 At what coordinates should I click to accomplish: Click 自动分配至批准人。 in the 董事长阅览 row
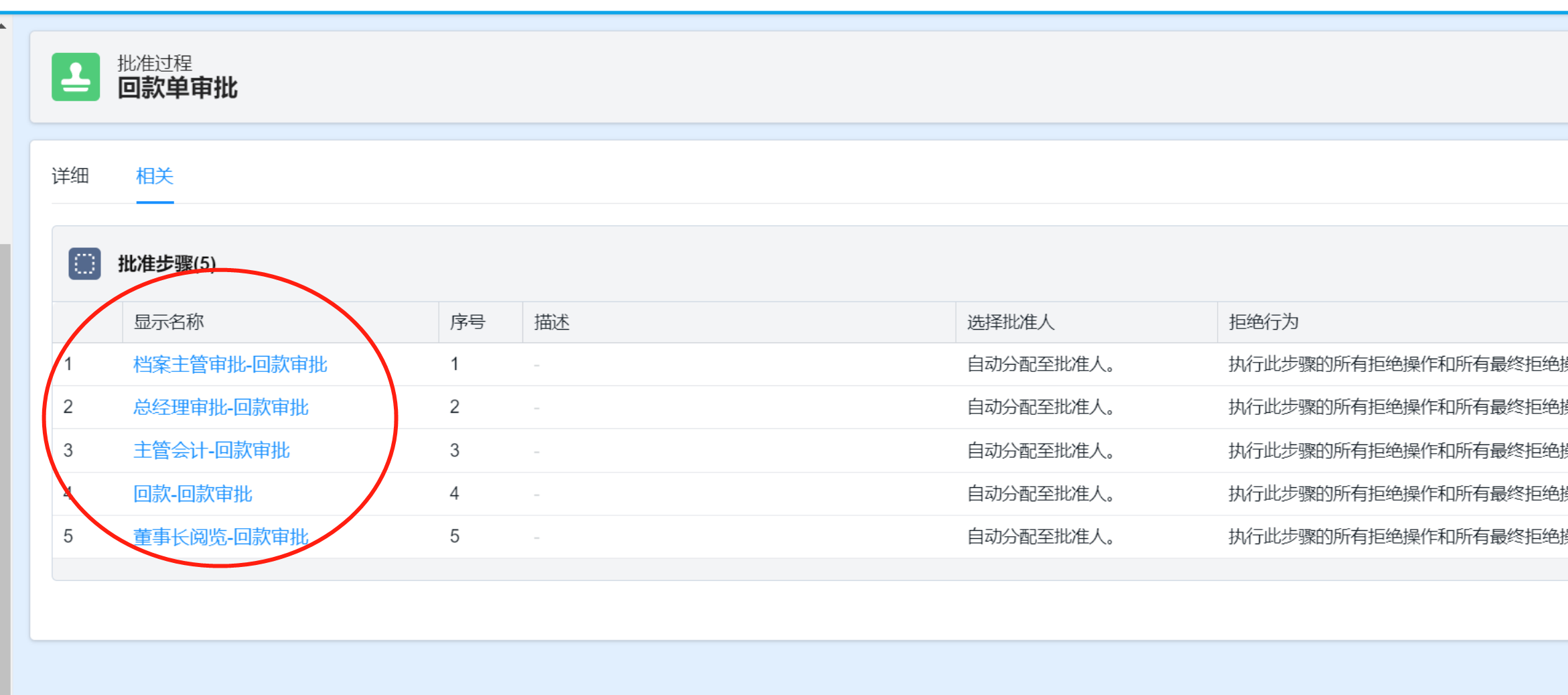[x=1041, y=536]
